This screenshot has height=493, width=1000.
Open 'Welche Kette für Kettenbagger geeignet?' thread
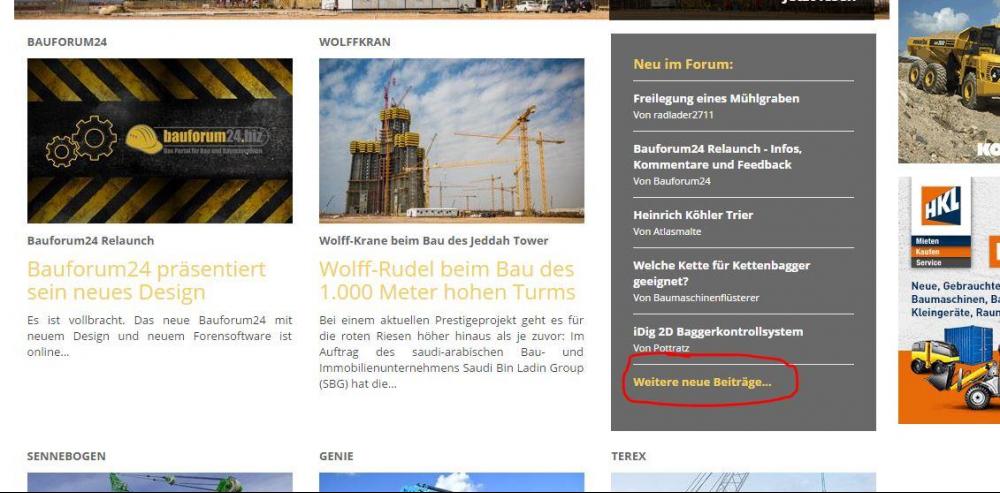pyautogui.click(x=721, y=273)
